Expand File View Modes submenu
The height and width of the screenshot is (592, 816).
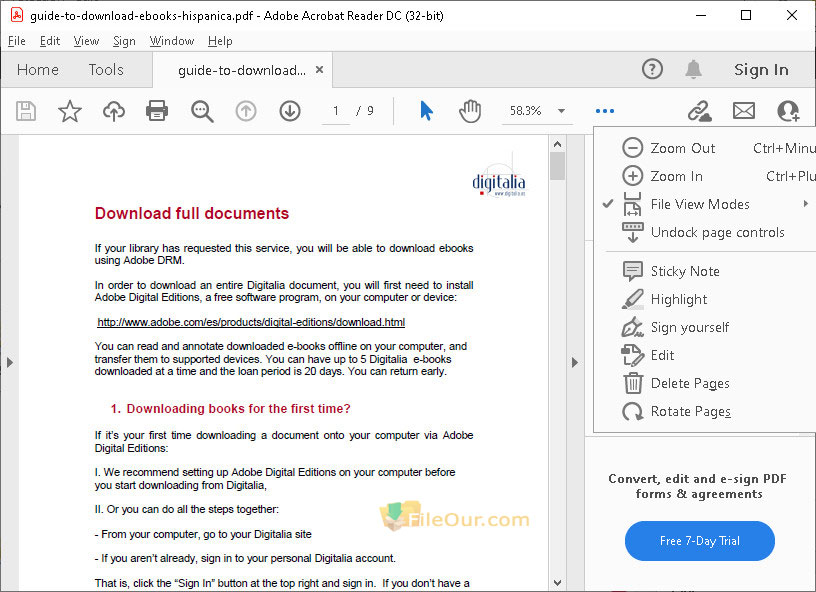tap(700, 204)
